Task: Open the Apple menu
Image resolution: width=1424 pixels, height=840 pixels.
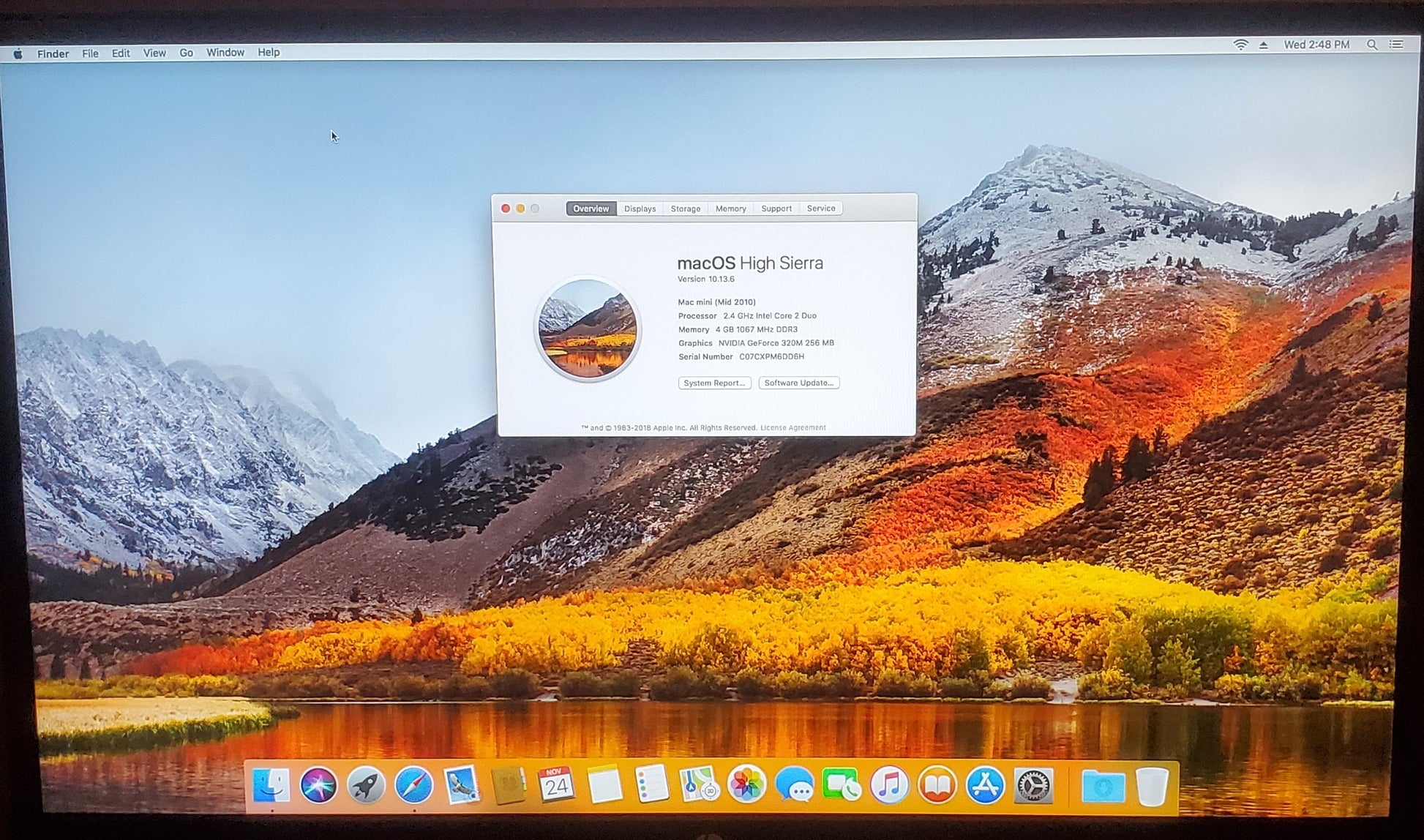Action: [18, 54]
